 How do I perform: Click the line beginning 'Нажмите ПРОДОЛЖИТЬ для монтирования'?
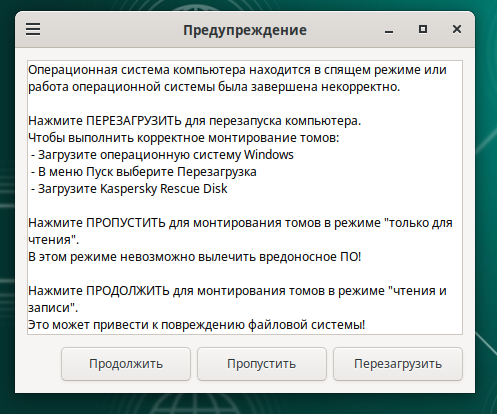tap(237, 291)
